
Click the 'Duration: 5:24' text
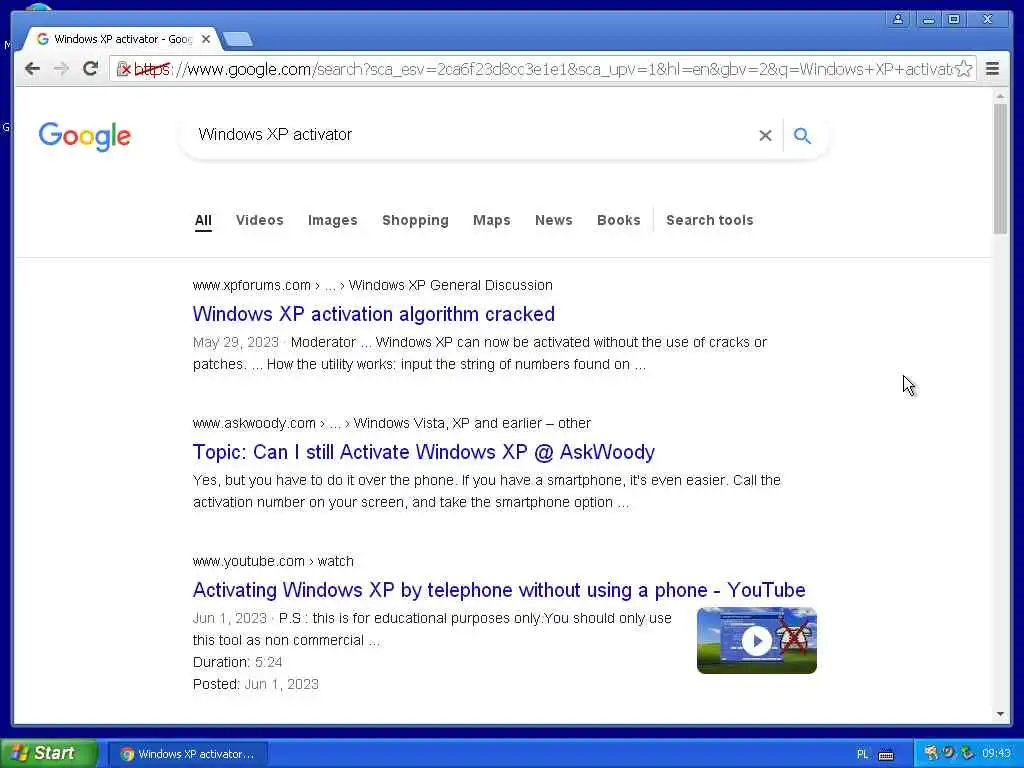(x=238, y=662)
